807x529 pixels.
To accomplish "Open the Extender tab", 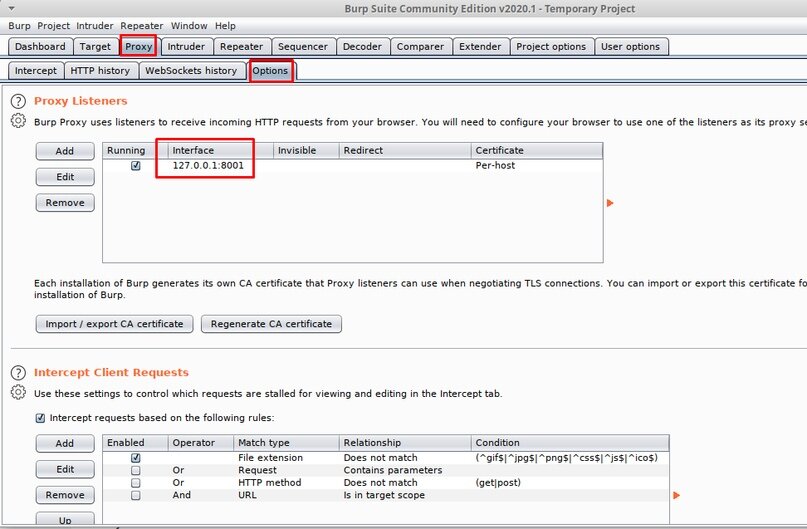I will (480, 46).
